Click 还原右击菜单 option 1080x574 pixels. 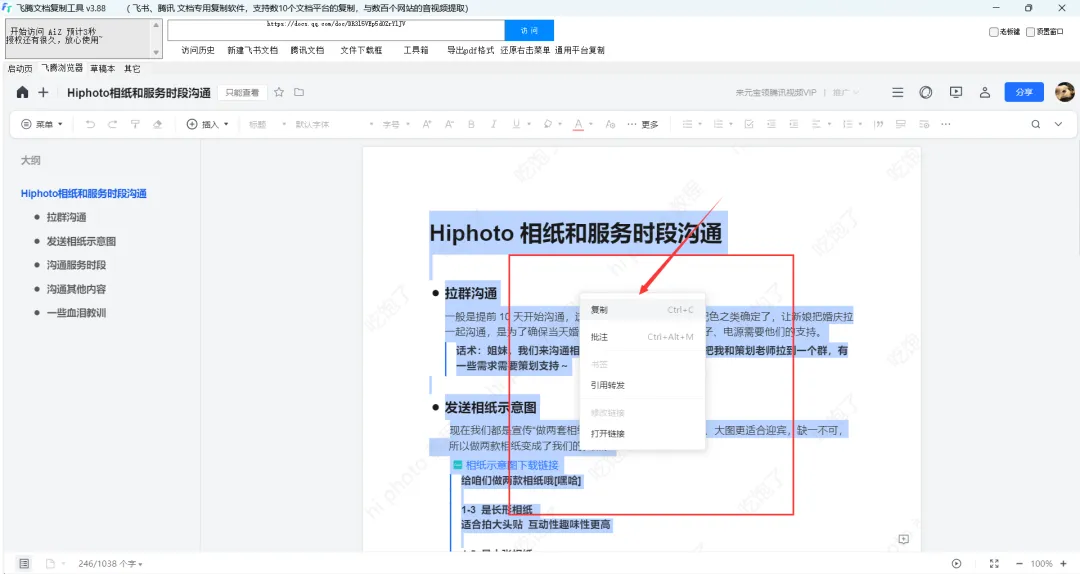coord(525,50)
